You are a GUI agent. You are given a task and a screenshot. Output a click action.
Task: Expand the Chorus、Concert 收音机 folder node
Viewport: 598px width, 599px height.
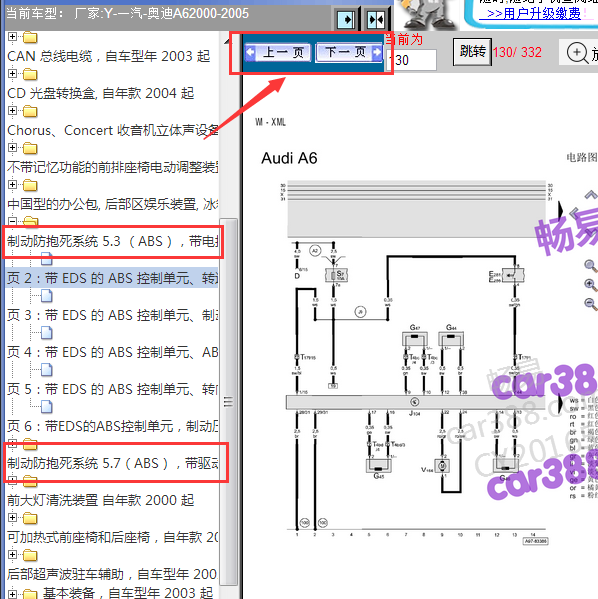pos(13,110)
